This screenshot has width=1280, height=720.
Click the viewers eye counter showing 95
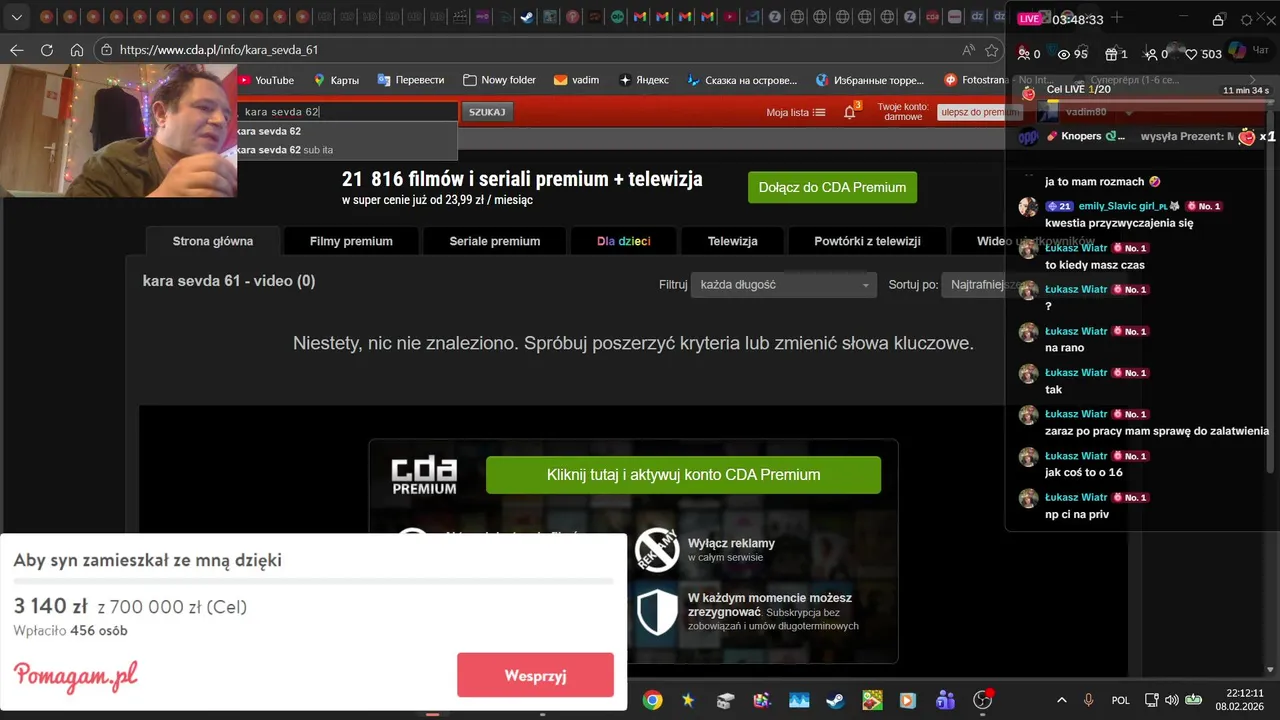(1072, 54)
